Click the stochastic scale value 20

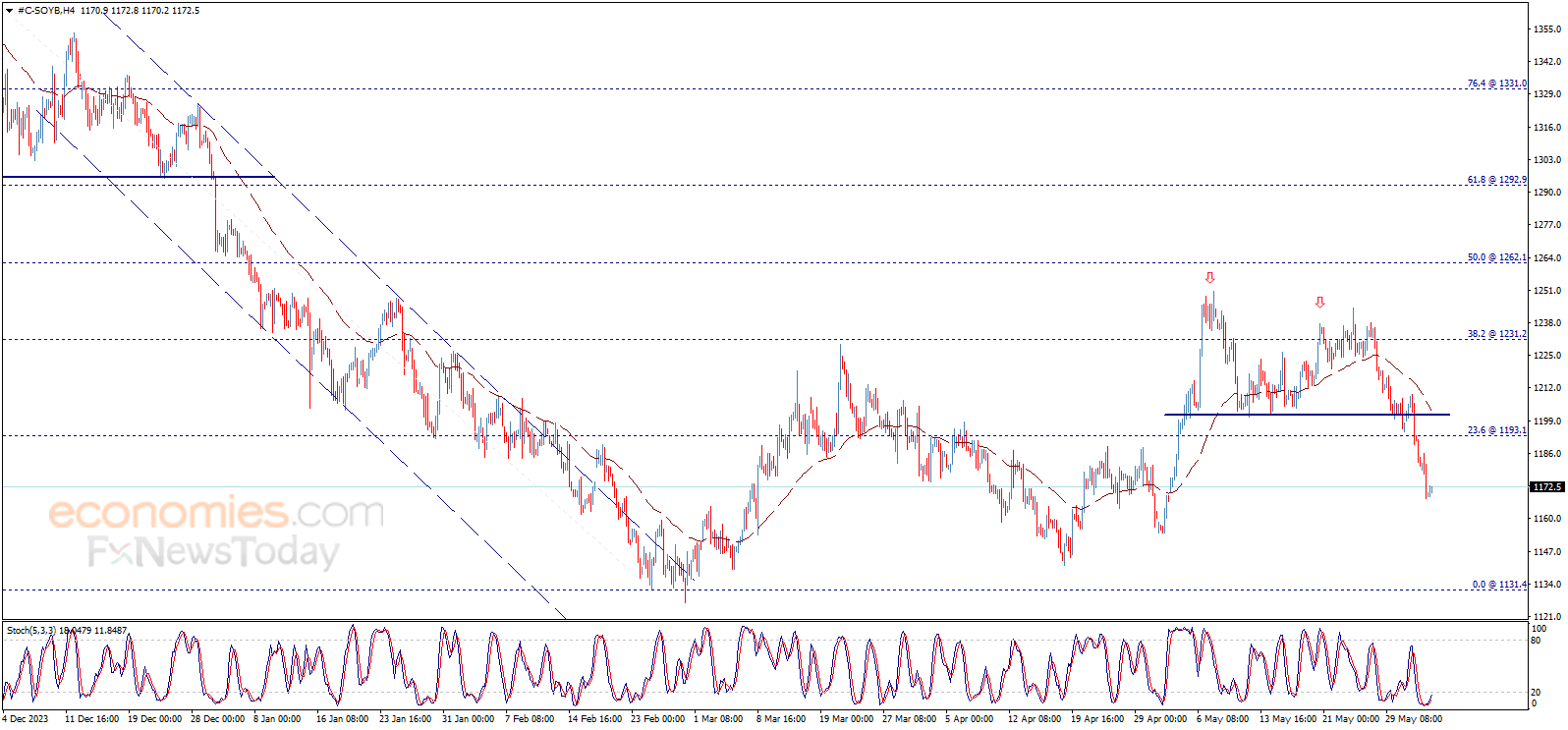pyautogui.click(x=1537, y=693)
